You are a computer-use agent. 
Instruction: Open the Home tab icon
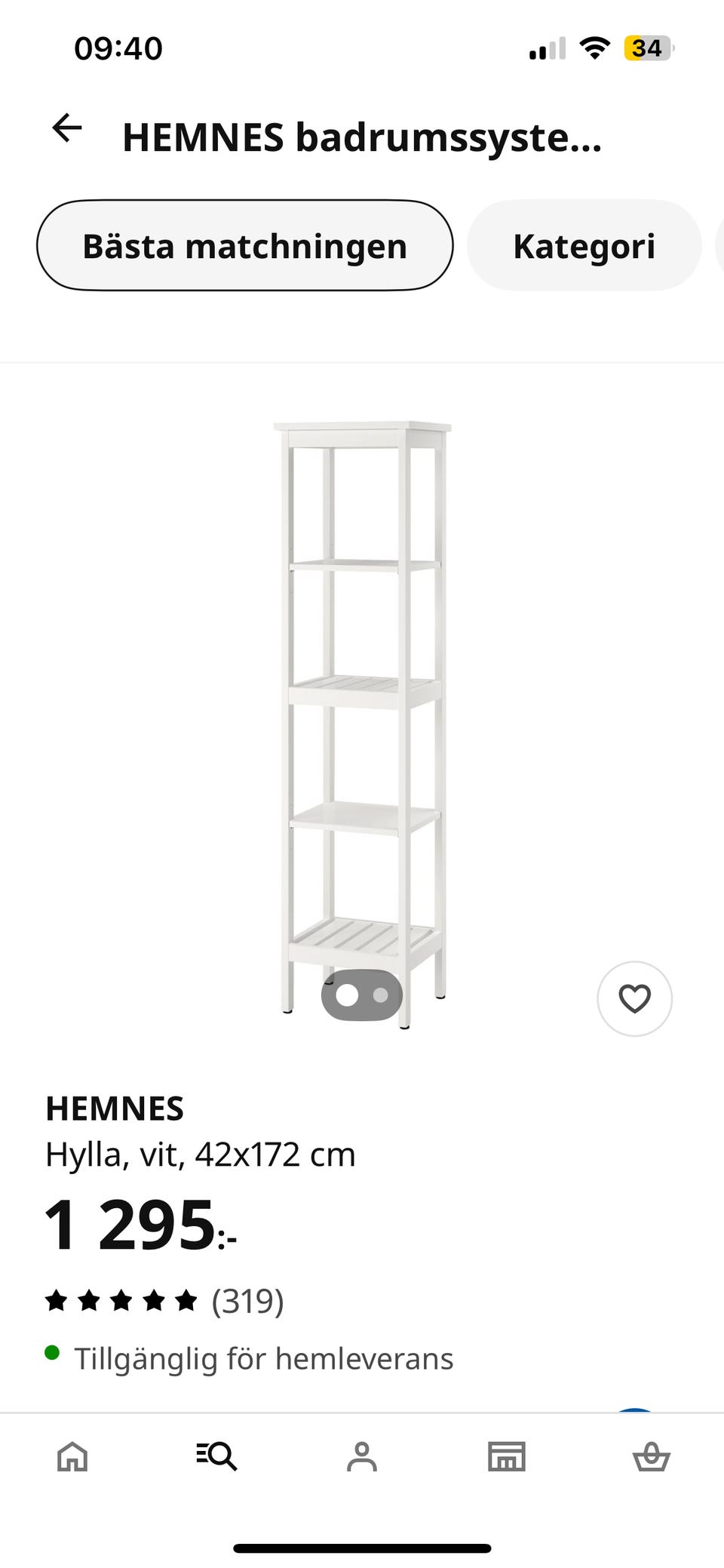coord(72,1456)
